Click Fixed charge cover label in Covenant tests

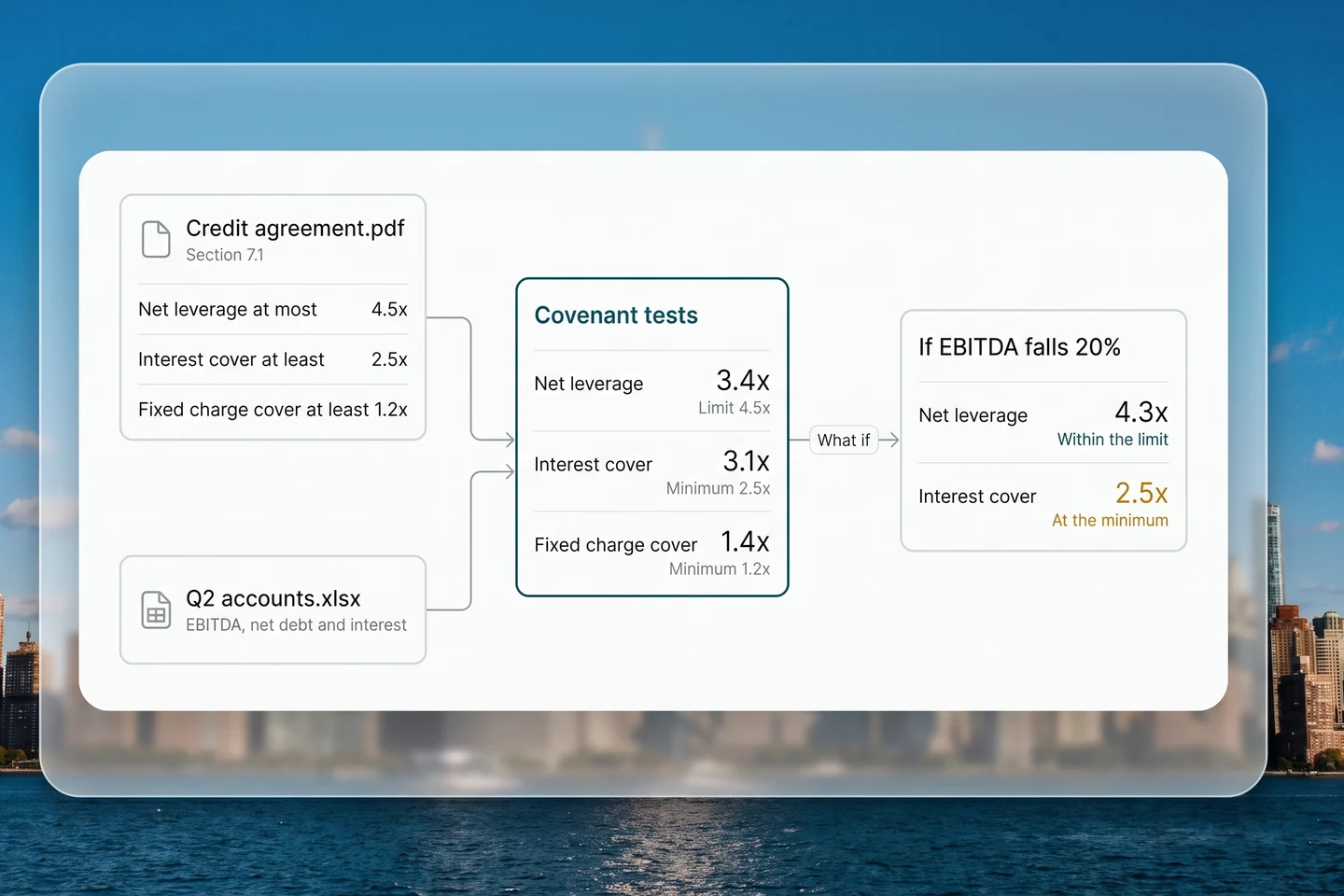[616, 545]
